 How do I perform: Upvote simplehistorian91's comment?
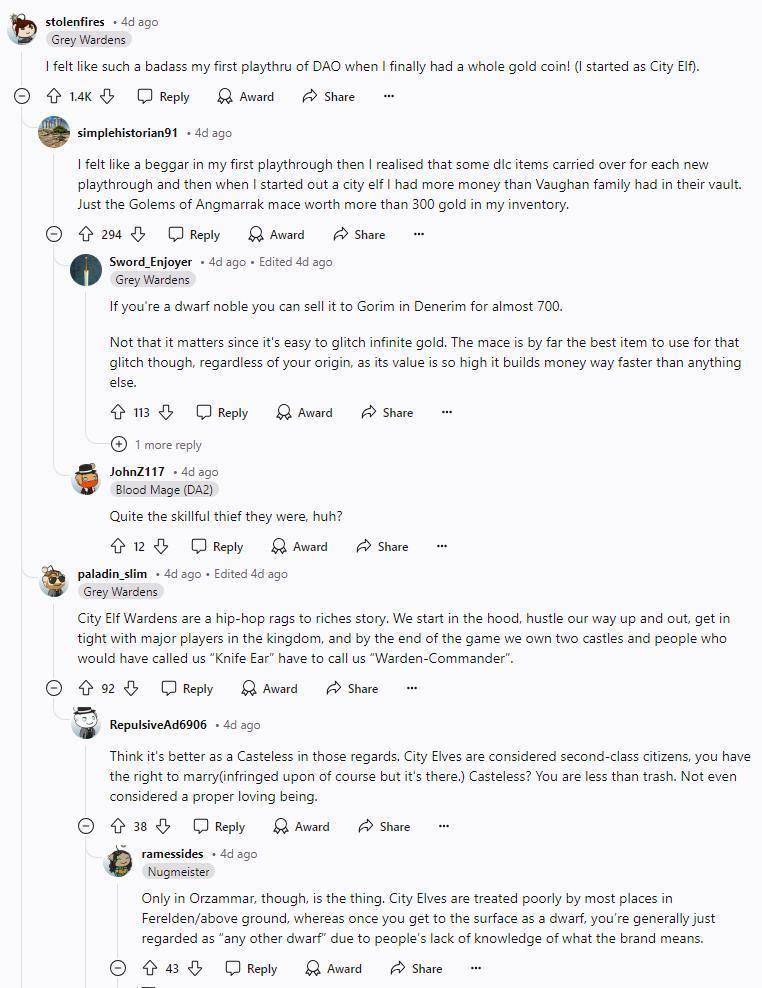click(86, 234)
